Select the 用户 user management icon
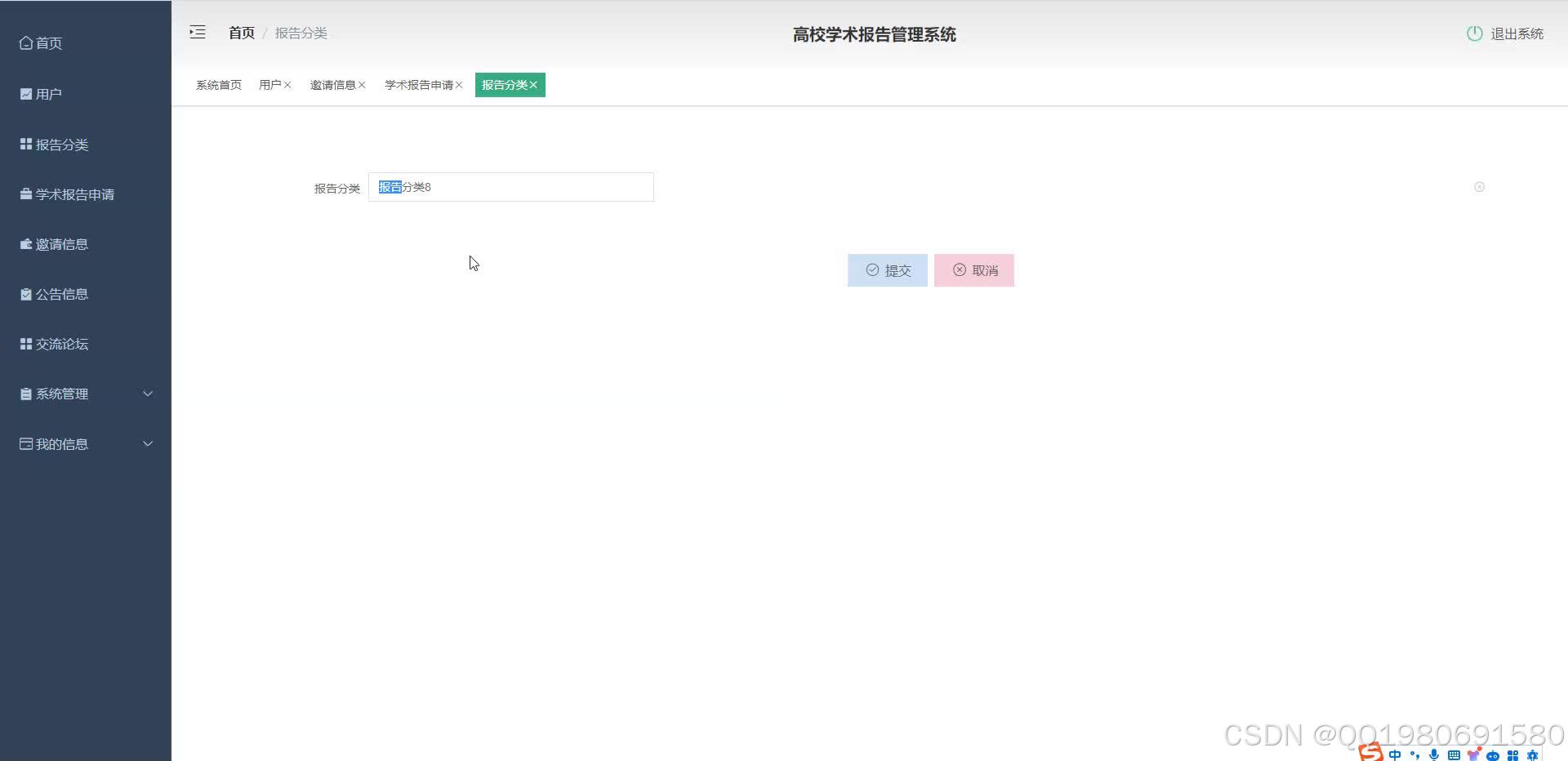Viewport: 1568px width, 761px height. (25, 93)
